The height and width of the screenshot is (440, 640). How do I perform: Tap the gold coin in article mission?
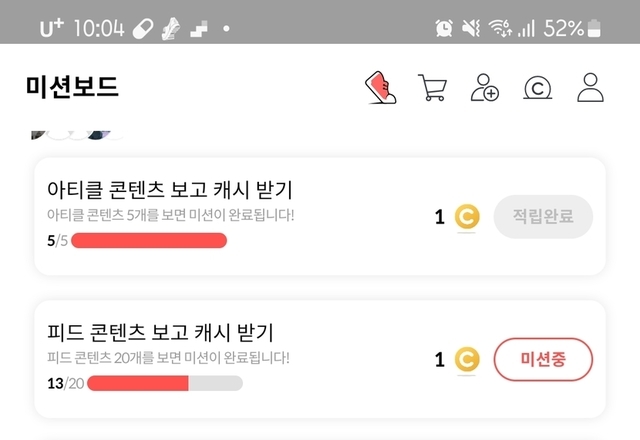(467, 217)
